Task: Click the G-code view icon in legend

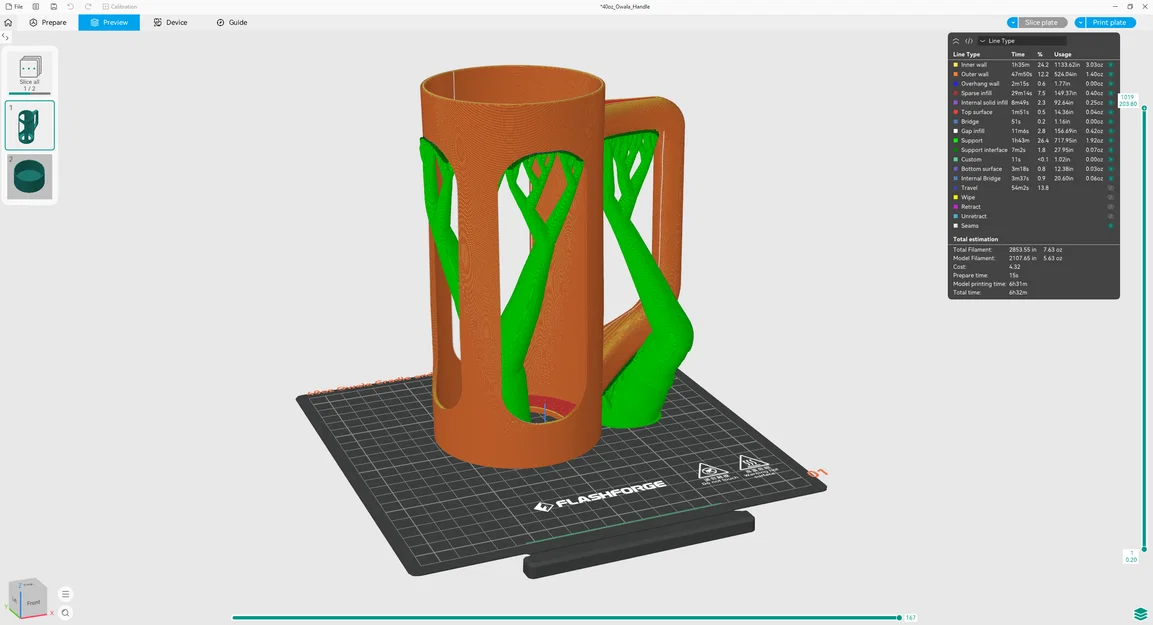Action: pyautogui.click(x=968, y=41)
